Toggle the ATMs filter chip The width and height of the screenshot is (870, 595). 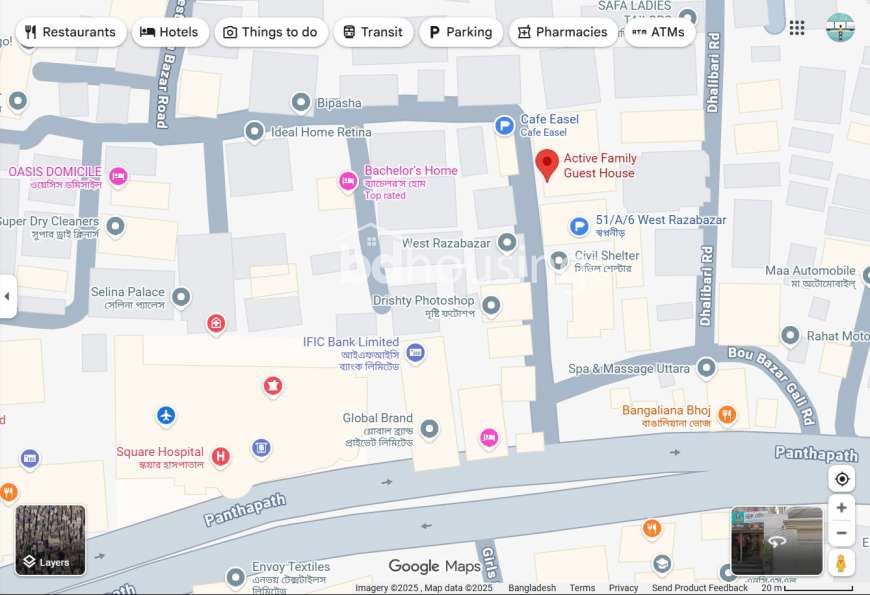coord(659,32)
